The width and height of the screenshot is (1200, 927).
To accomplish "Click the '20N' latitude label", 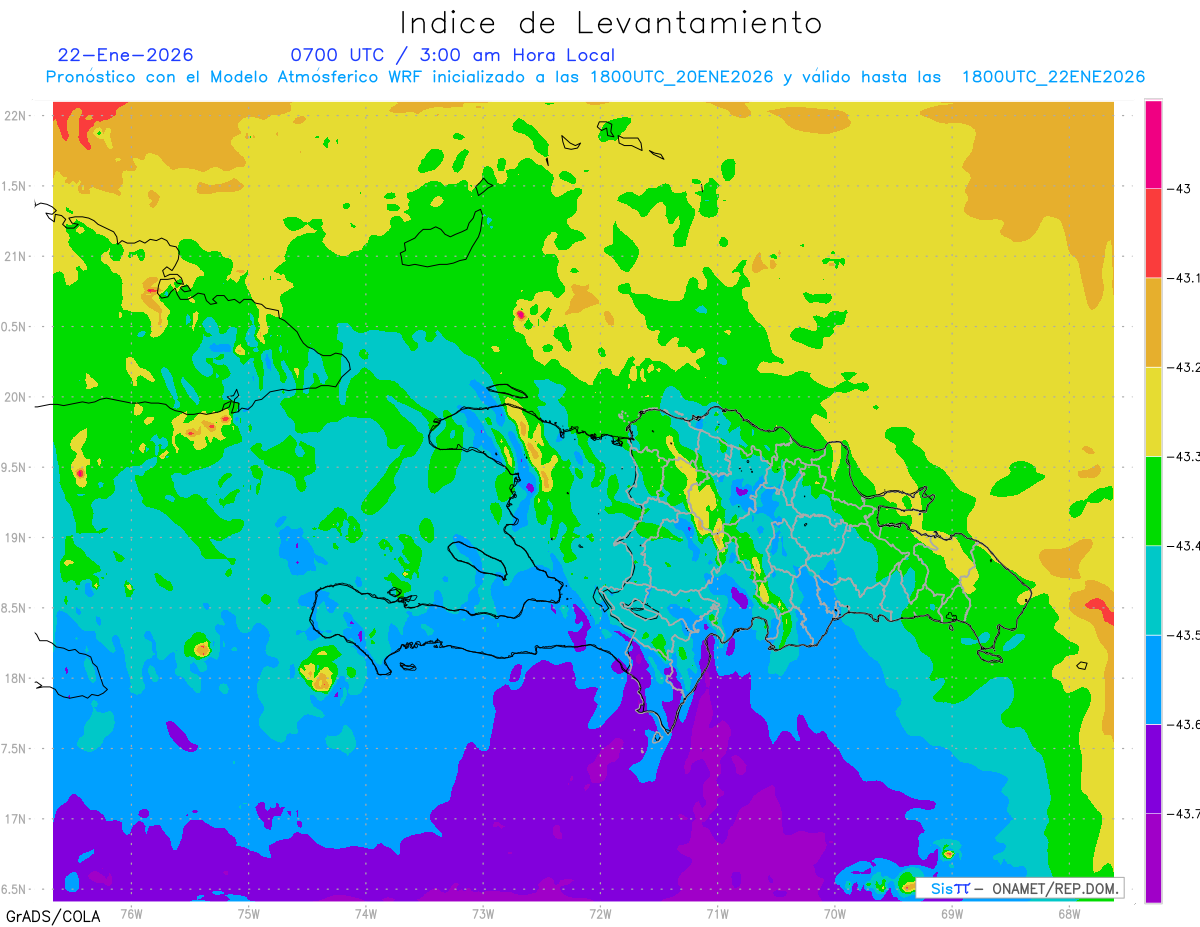I will pyautogui.click(x=16, y=397).
